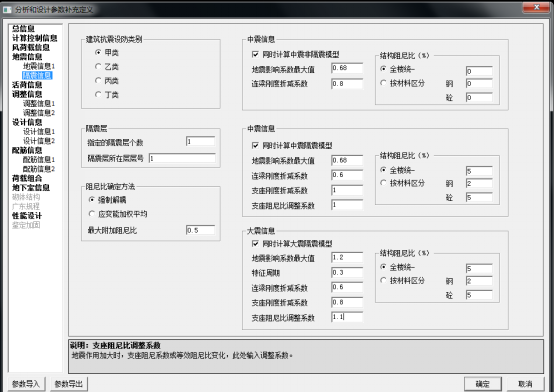
Task: Click 连梁刚度折减系数 field with value 0.8
Action: (347, 84)
